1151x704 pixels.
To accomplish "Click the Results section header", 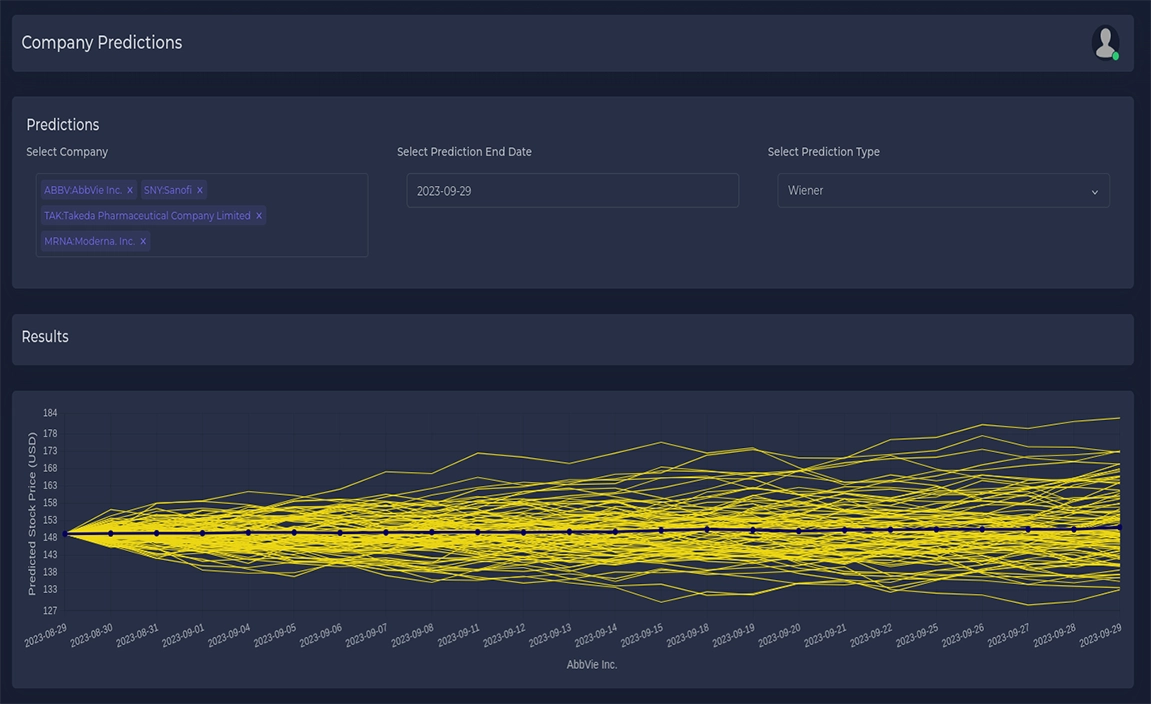I will tap(45, 337).
